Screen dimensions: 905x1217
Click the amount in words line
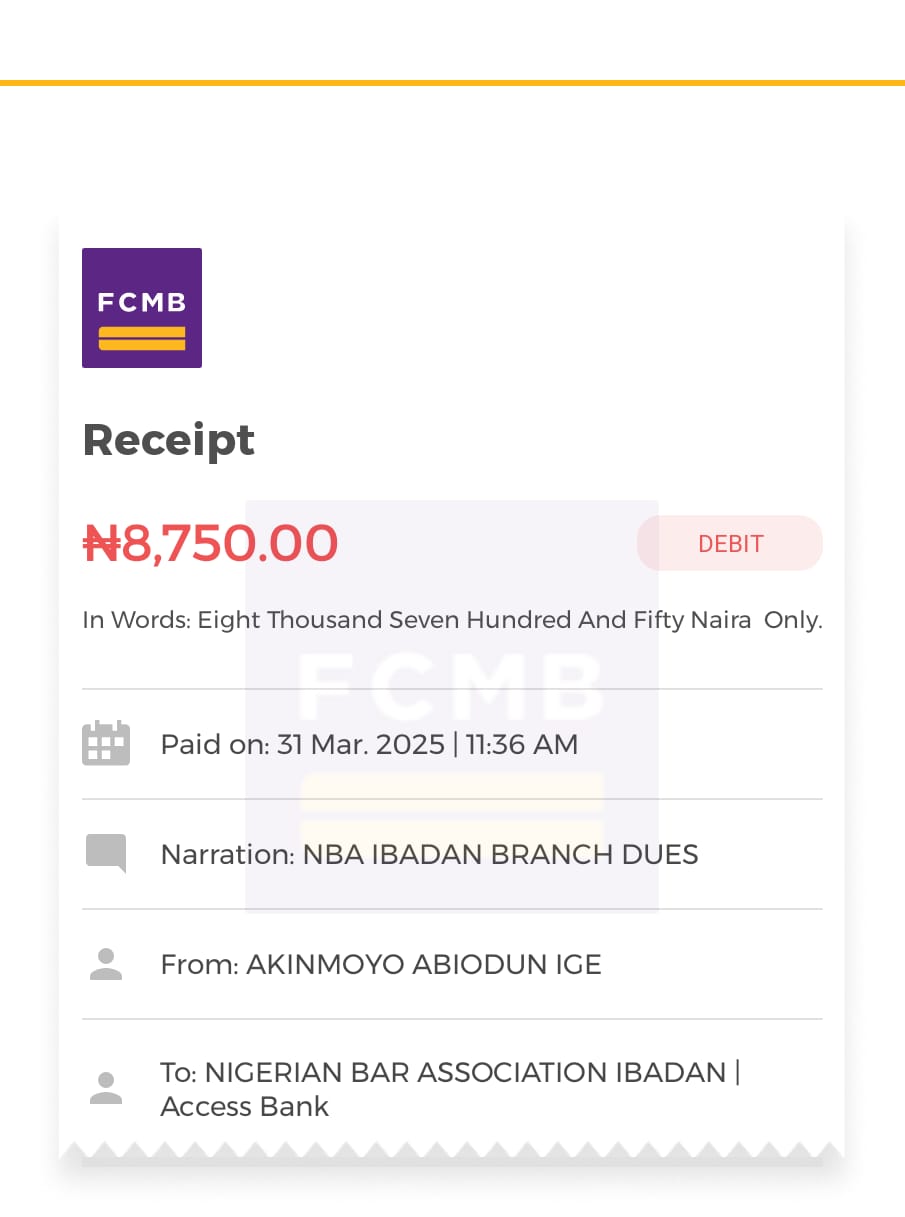click(452, 620)
